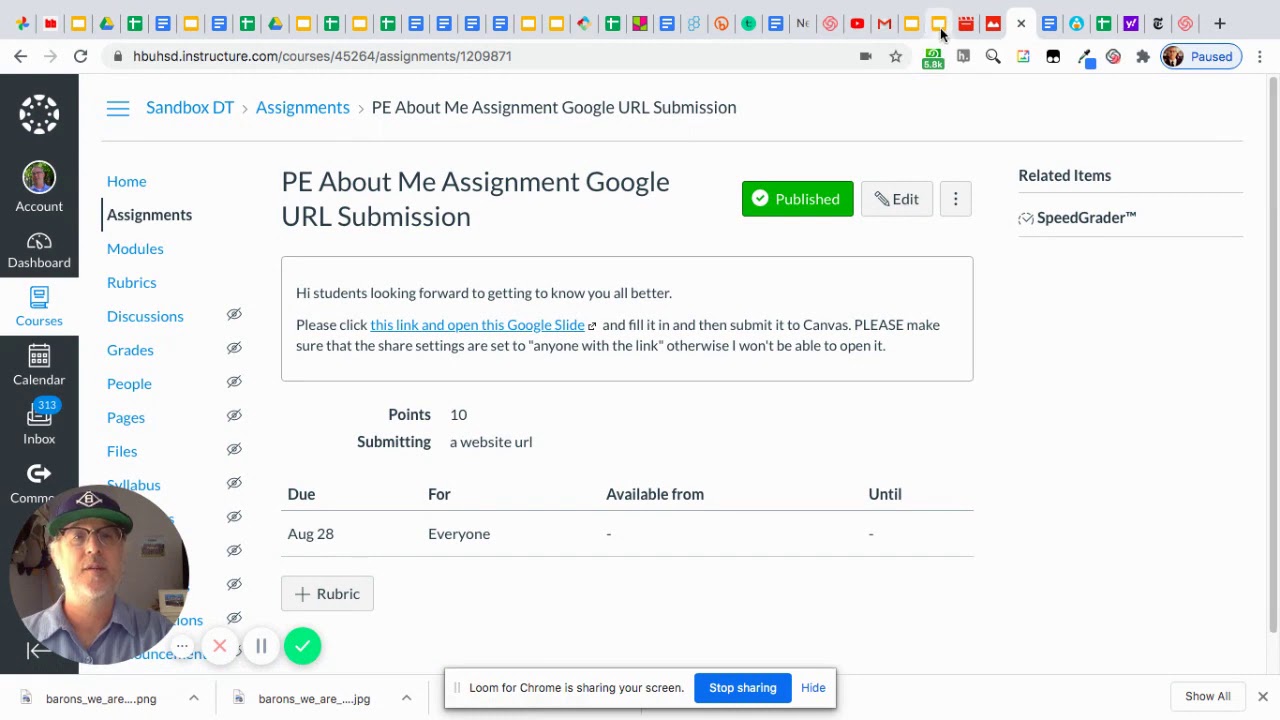
Task: Click the green 5.8k extension badge icon
Action: tap(933, 59)
